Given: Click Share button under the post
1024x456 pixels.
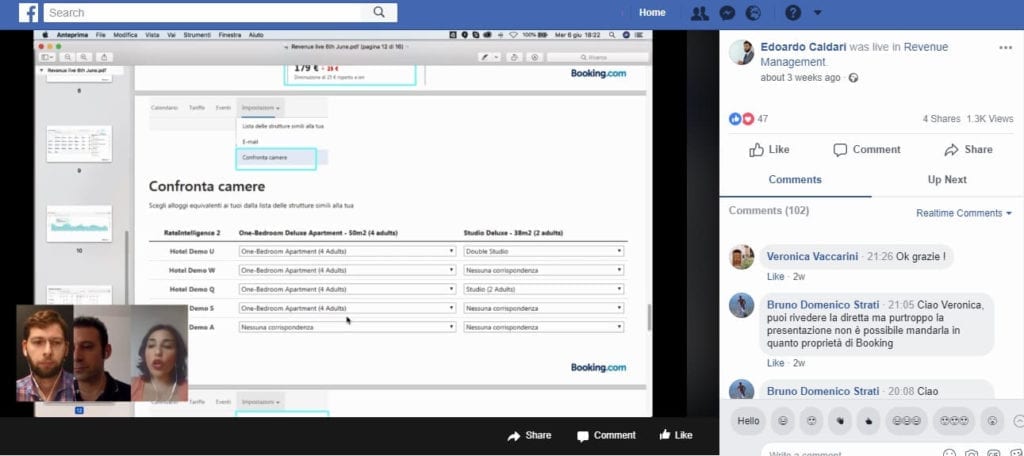Looking at the screenshot, I should (968, 150).
